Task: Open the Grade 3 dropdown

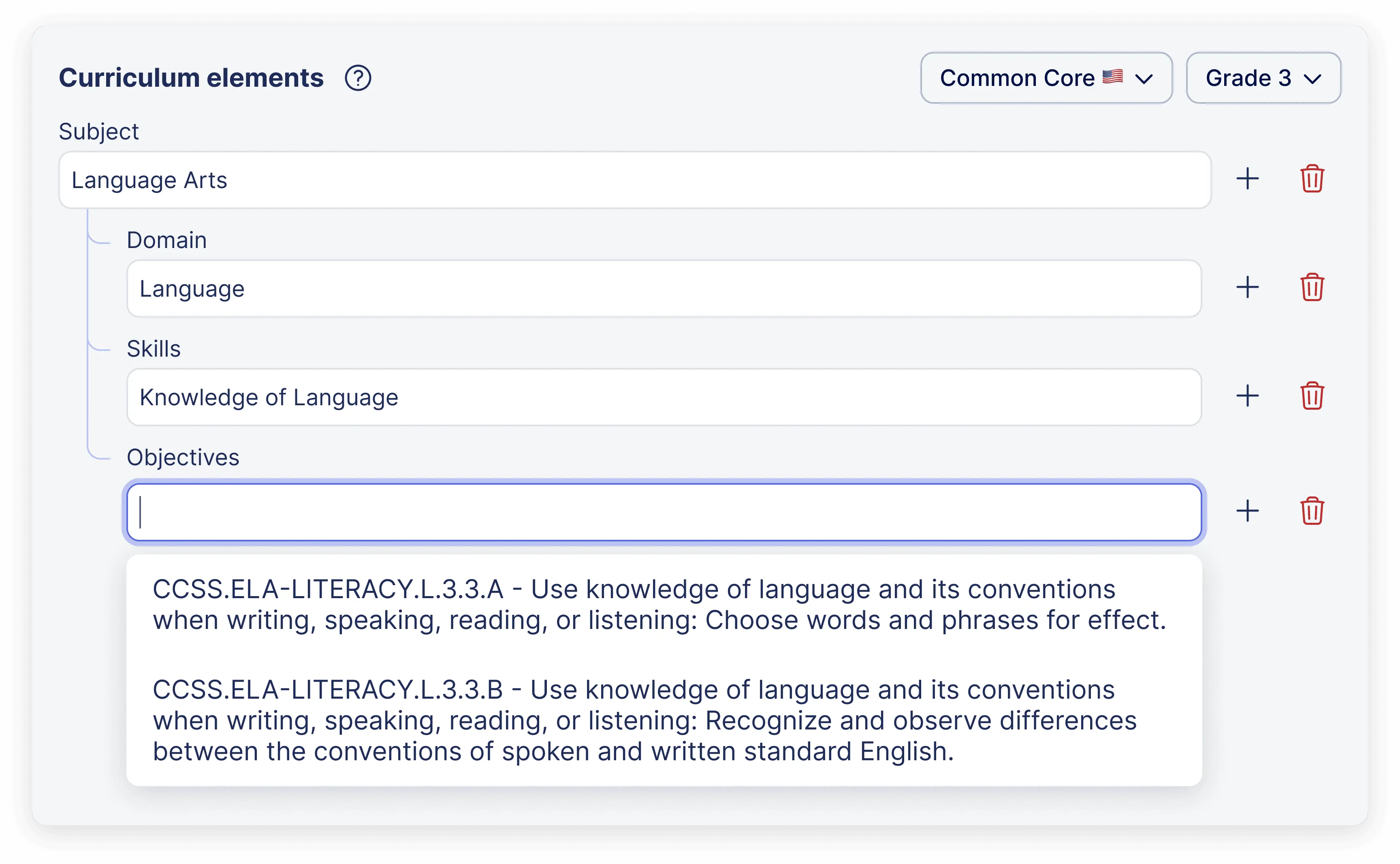Action: pos(1263,78)
